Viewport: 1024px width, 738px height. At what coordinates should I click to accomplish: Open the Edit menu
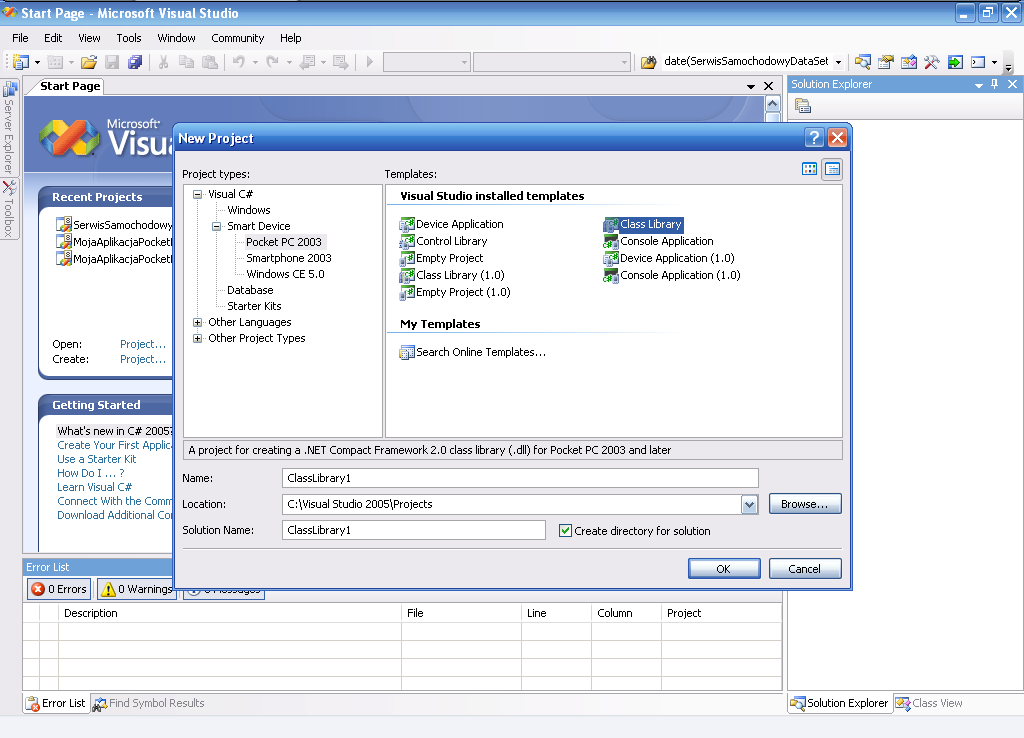[53, 38]
